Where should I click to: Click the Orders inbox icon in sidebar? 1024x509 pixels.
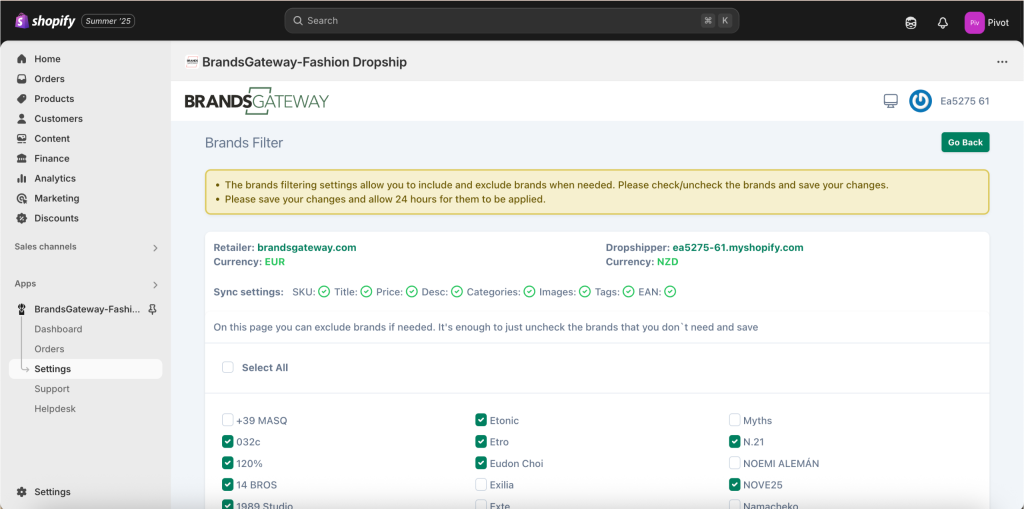(22, 79)
